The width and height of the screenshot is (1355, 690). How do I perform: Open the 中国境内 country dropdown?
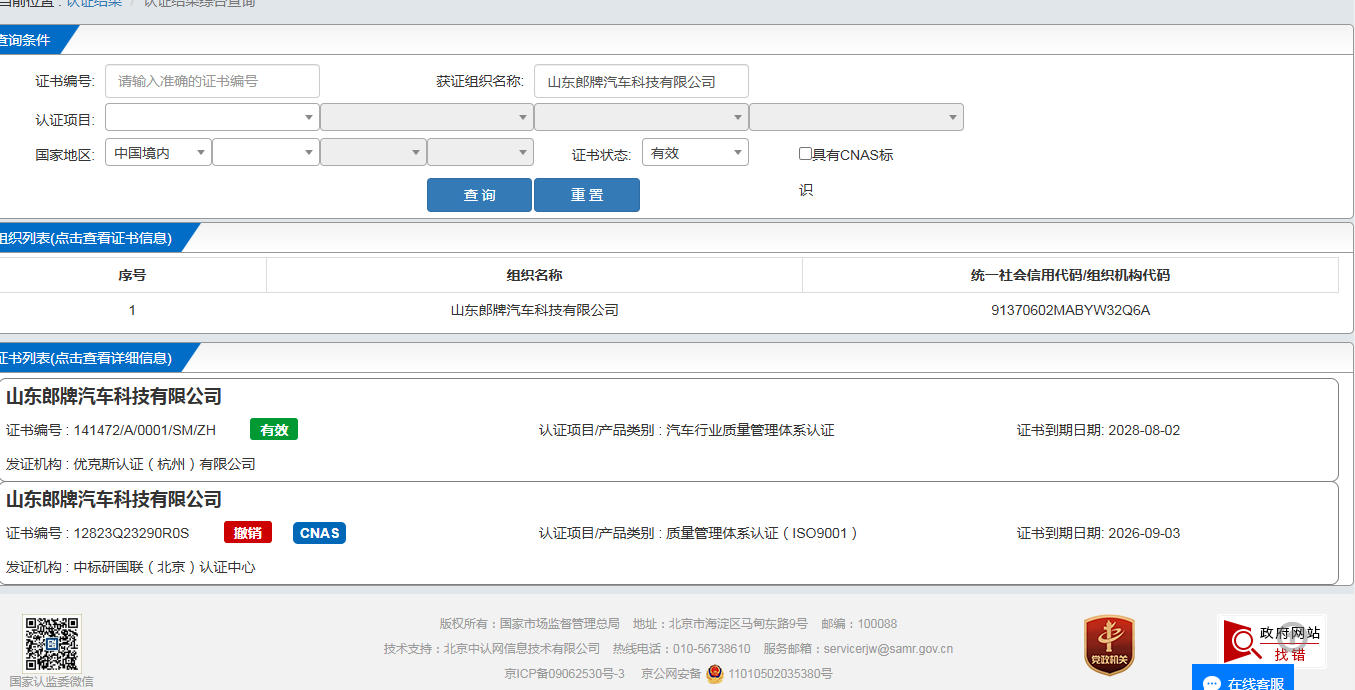click(x=158, y=152)
